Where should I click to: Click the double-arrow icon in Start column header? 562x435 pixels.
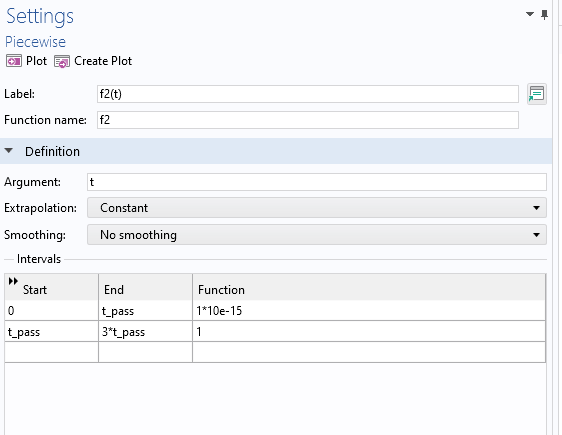click(x=13, y=281)
